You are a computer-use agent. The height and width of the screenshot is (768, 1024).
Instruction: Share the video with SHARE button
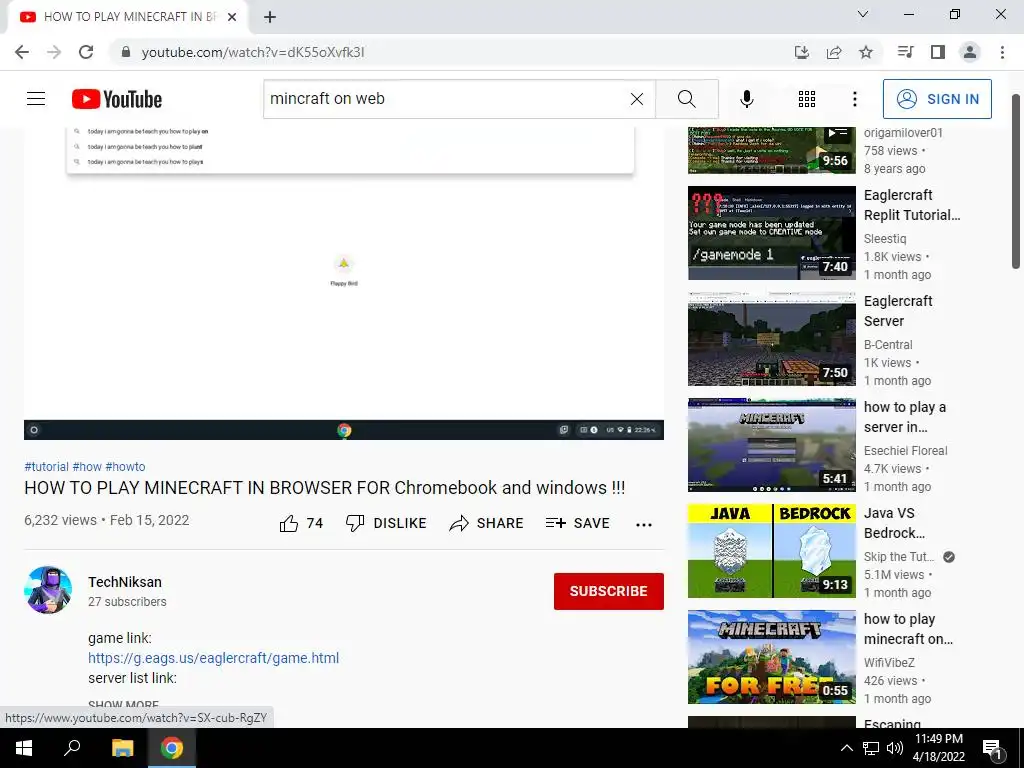[487, 523]
